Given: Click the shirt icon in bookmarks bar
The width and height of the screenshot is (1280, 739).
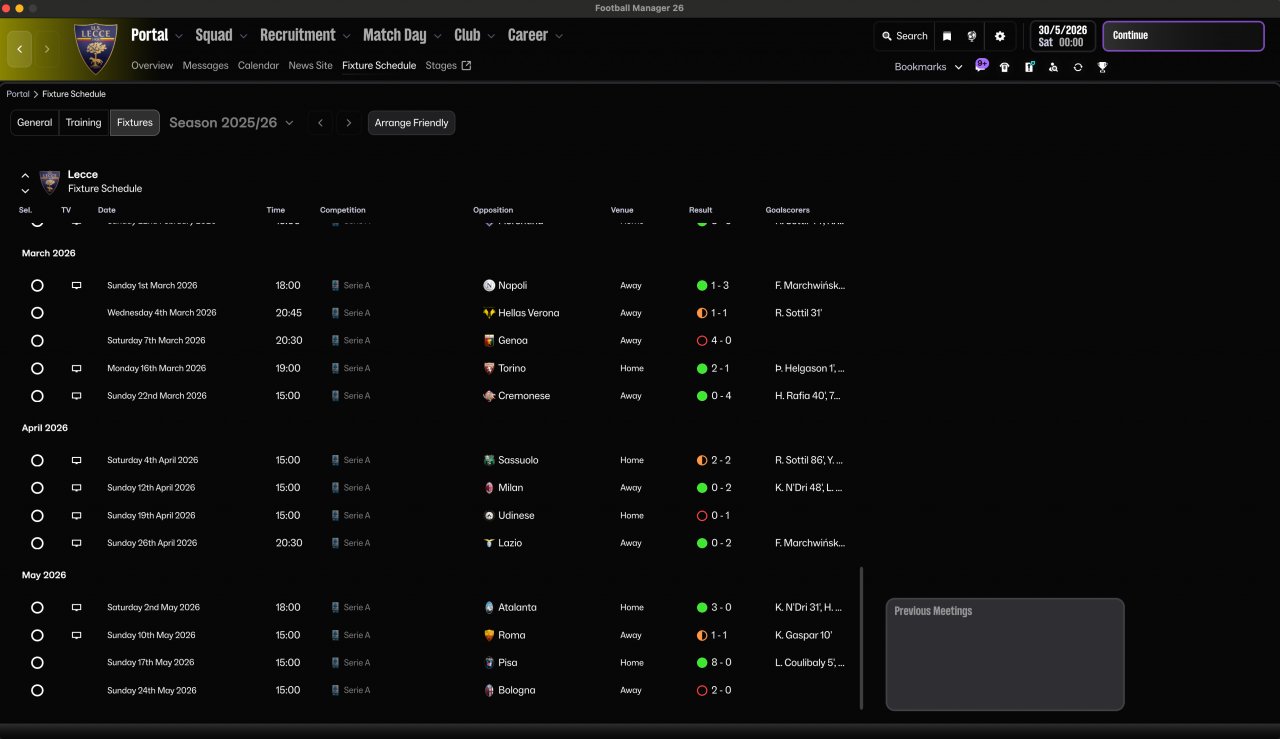Looking at the screenshot, I should (1004, 67).
